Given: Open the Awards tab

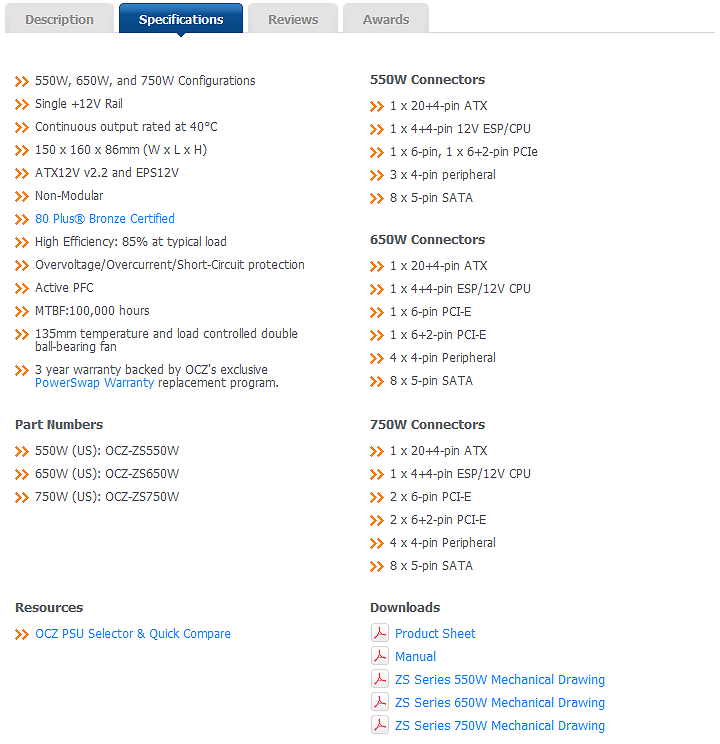Looking at the screenshot, I should pyautogui.click(x=386, y=19).
